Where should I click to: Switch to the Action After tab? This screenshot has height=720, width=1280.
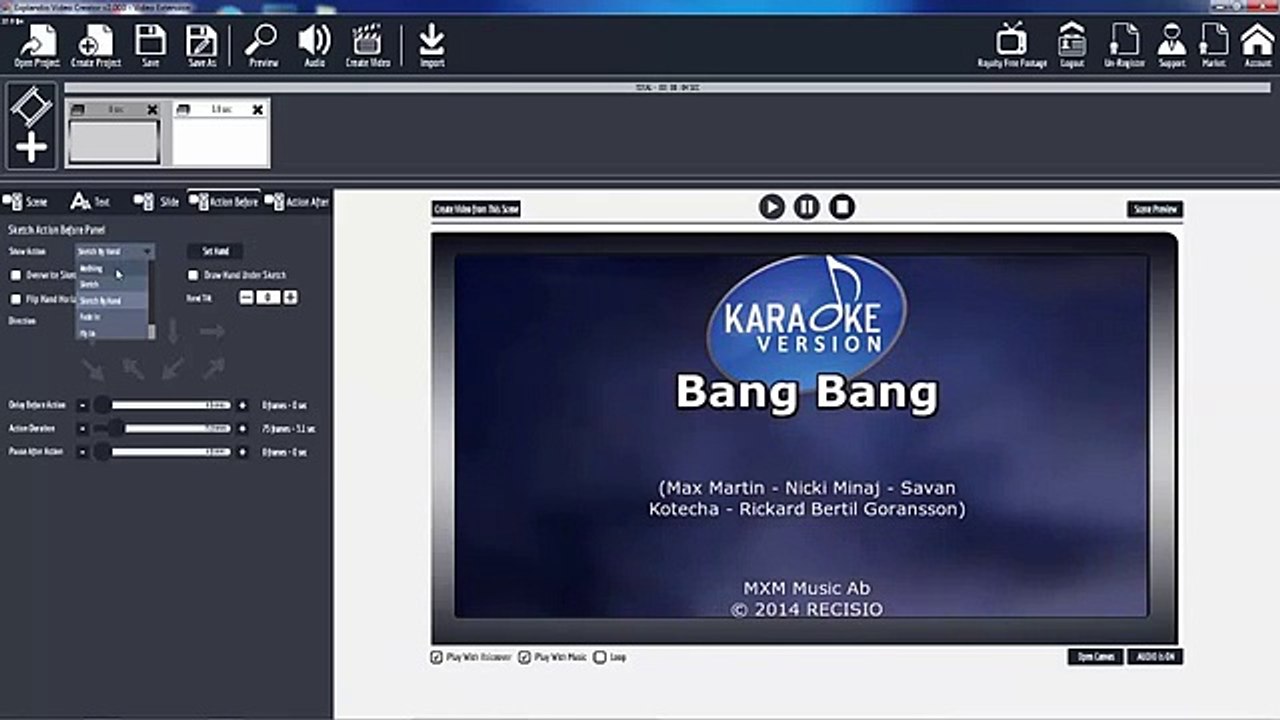[x=297, y=202]
